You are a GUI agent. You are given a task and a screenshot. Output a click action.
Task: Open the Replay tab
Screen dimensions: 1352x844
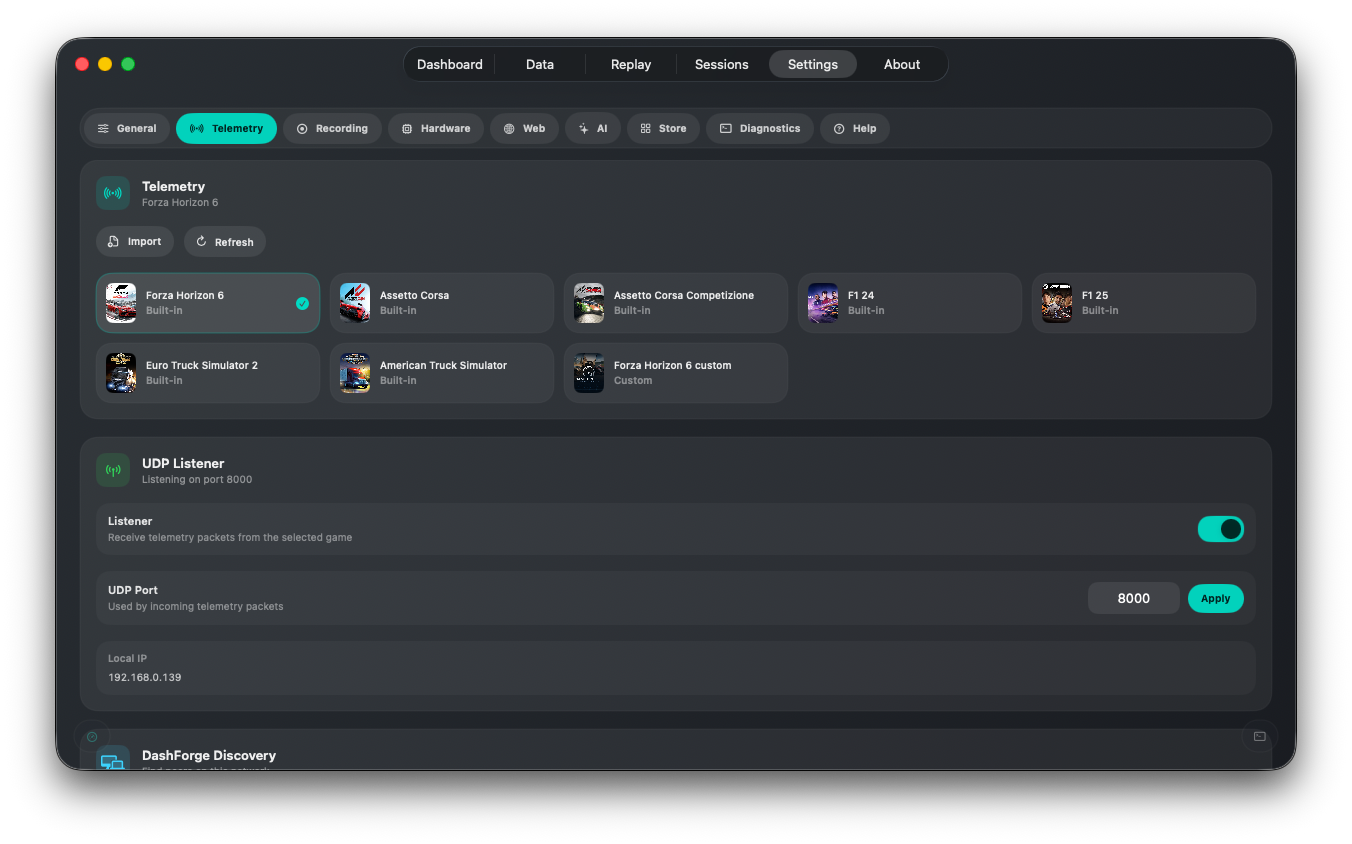click(x=631, y=64)
